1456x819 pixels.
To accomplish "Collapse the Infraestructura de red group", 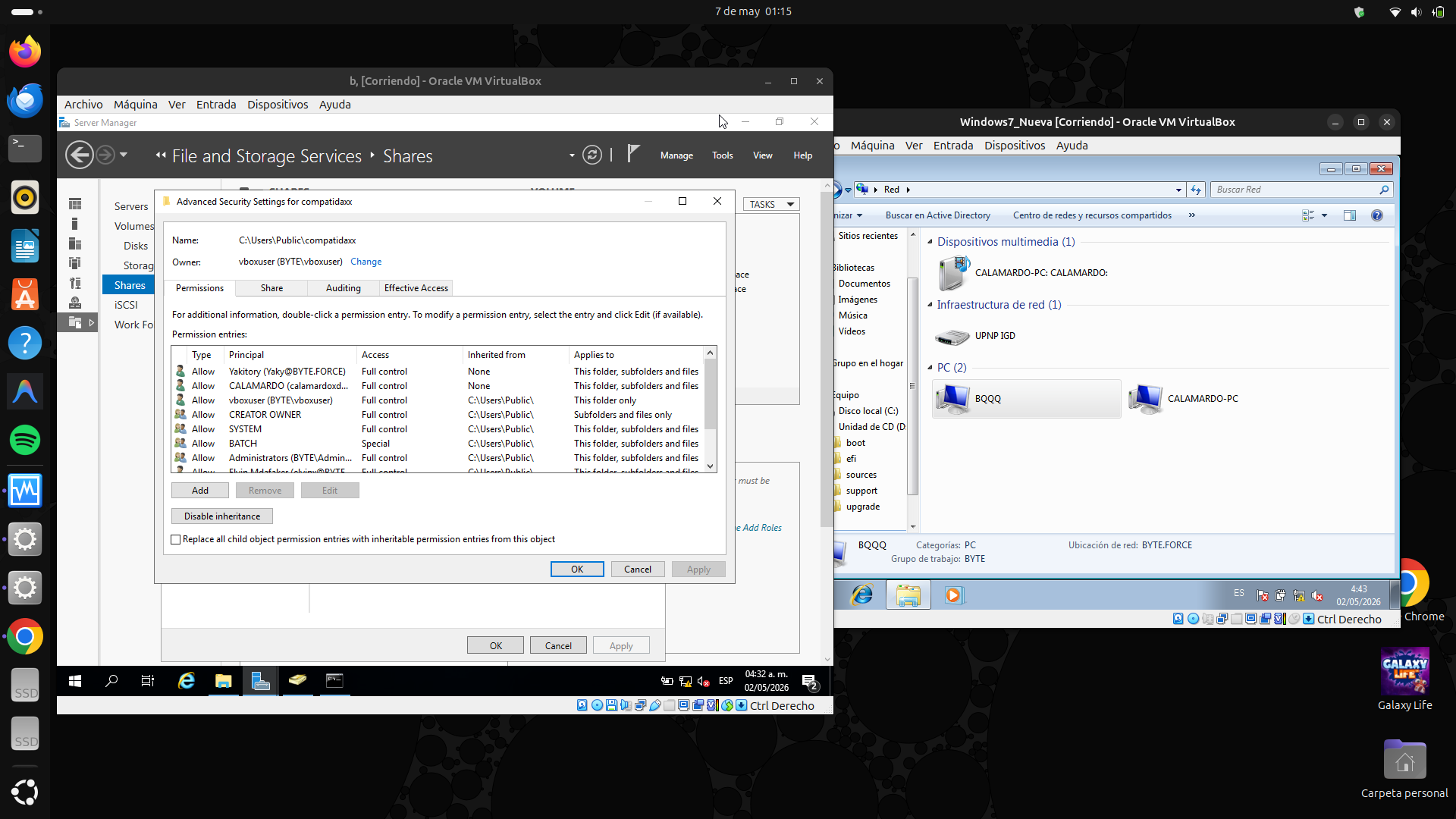I will pyautogui.click(x=930, y=305).
